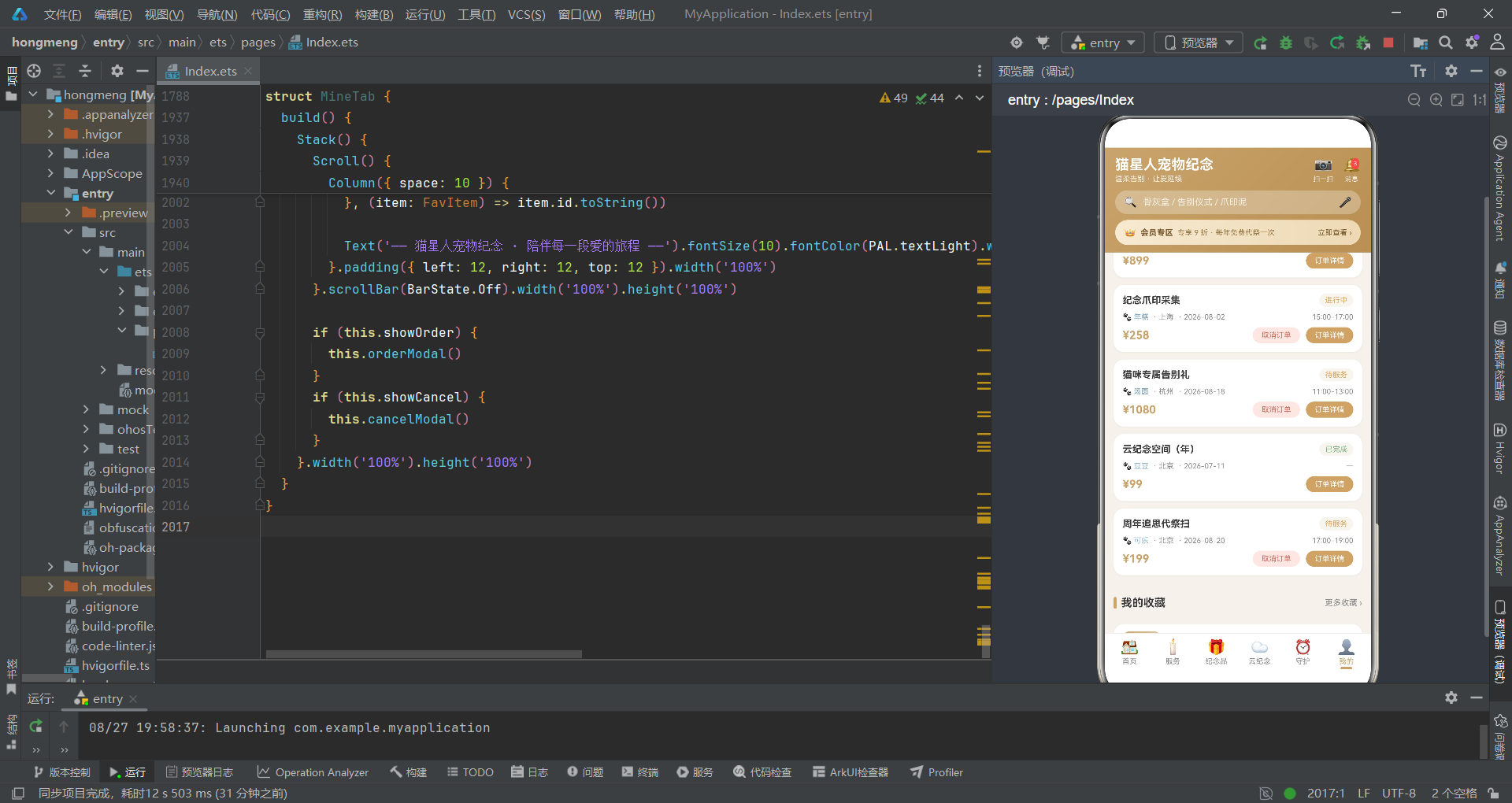Stop the running app with the red square

pos(1388,43)
